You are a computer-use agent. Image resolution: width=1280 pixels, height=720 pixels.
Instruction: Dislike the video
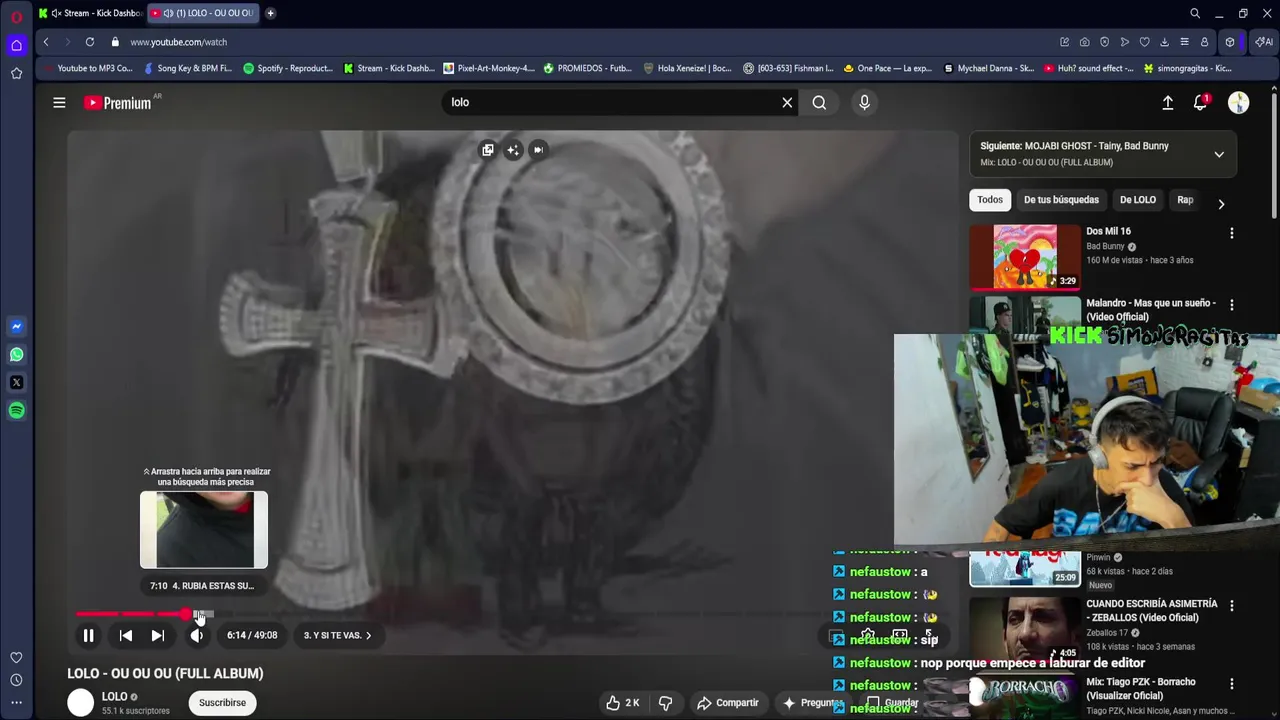(x=665, y=703)
